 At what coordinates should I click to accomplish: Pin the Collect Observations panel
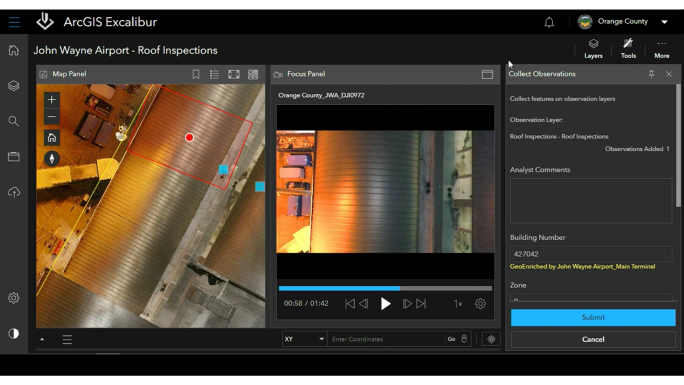point(651,74)
